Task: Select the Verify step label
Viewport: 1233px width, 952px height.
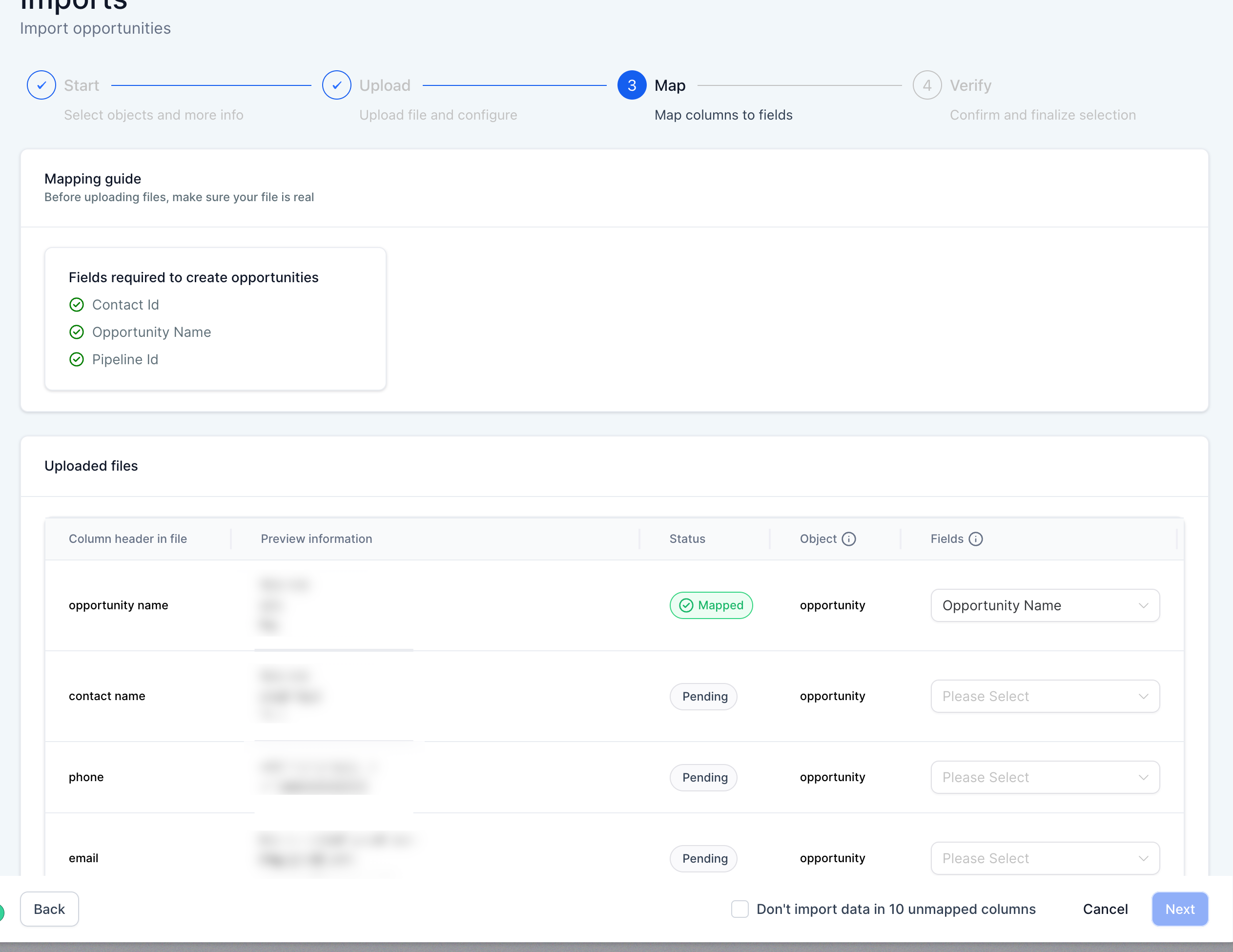Action: tap(970, 85)
